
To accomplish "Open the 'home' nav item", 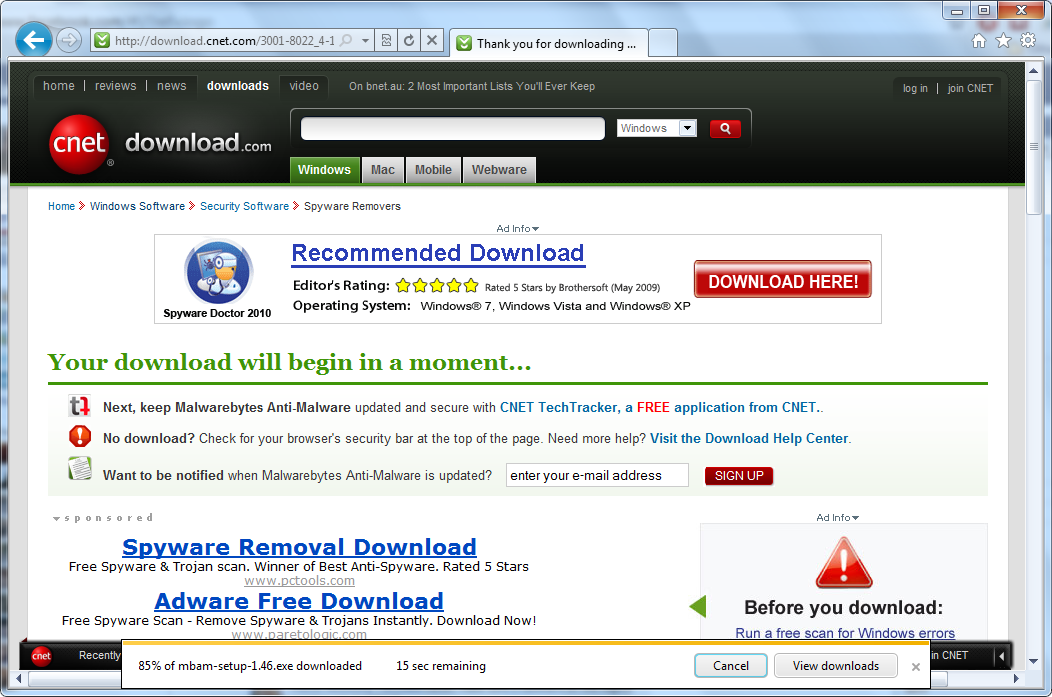I will tap(58, 86).
